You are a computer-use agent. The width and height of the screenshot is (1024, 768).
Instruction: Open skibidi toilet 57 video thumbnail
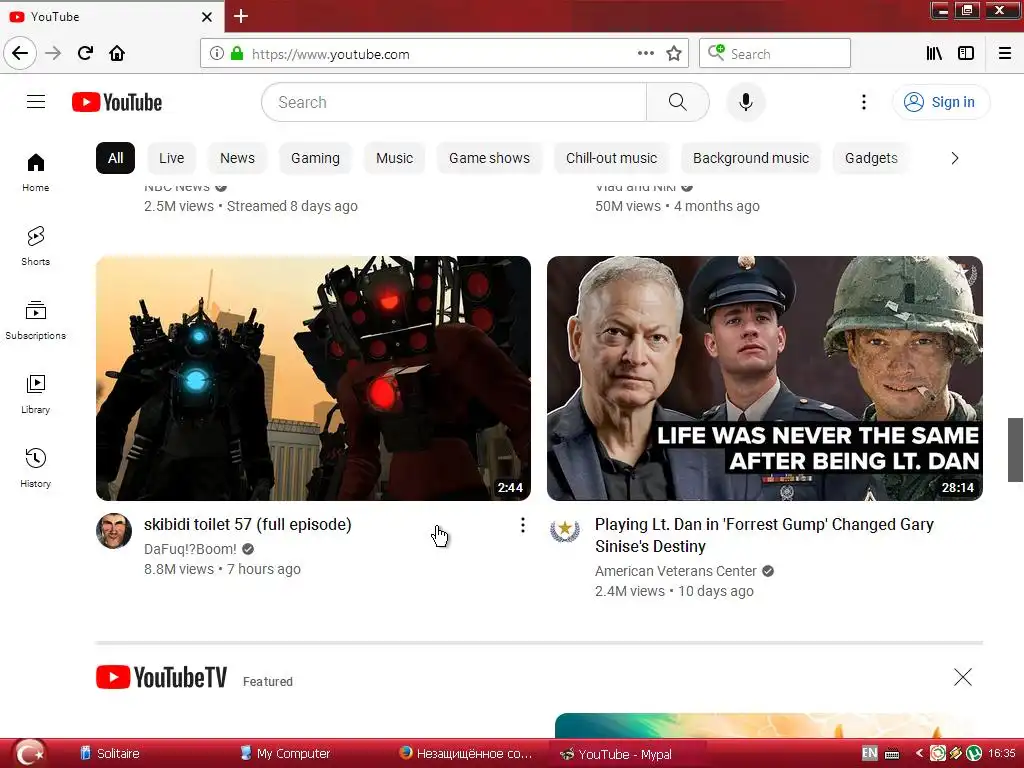[x=313, y=378]
